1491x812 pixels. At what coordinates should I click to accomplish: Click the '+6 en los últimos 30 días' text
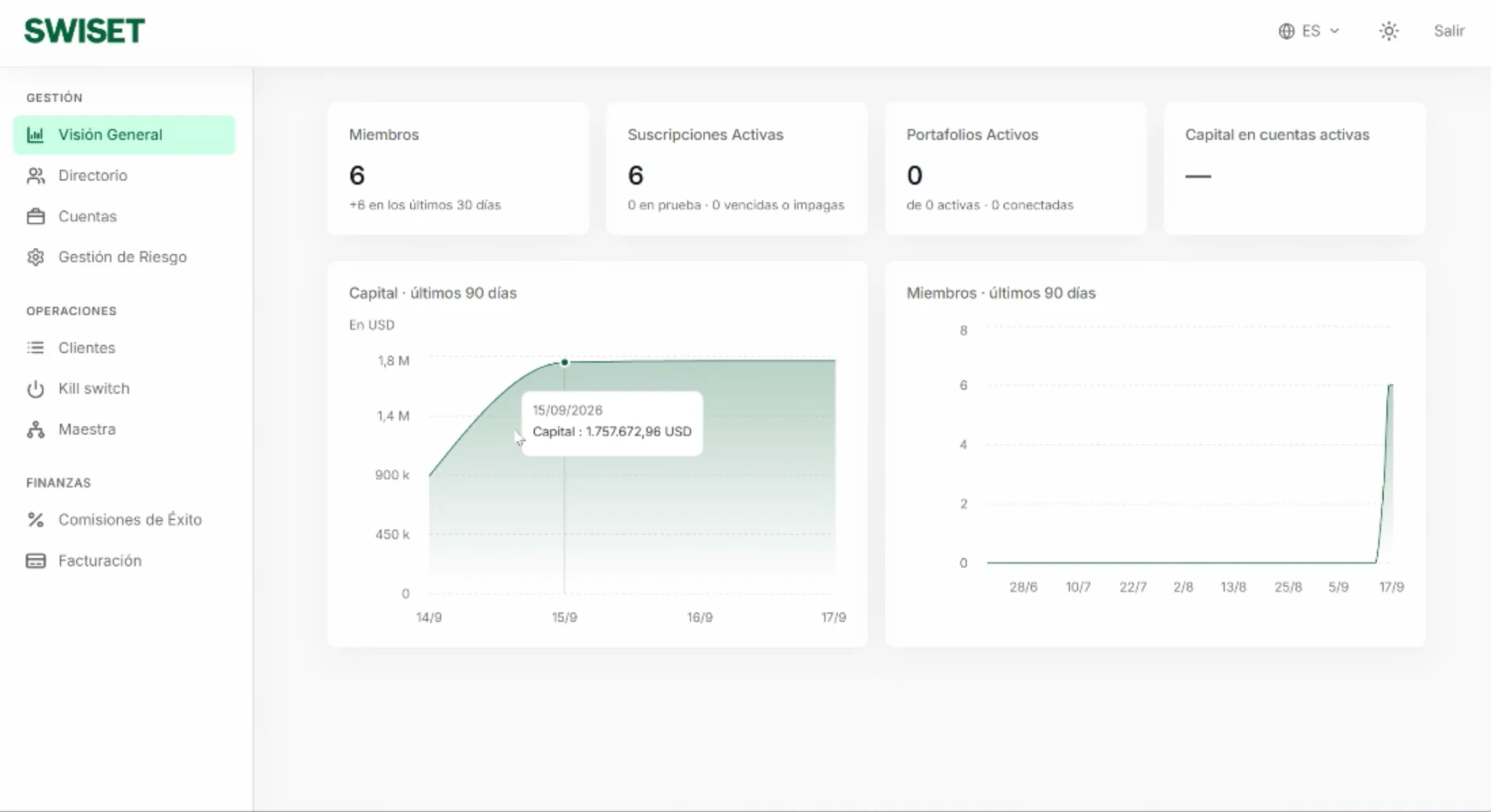425,205
